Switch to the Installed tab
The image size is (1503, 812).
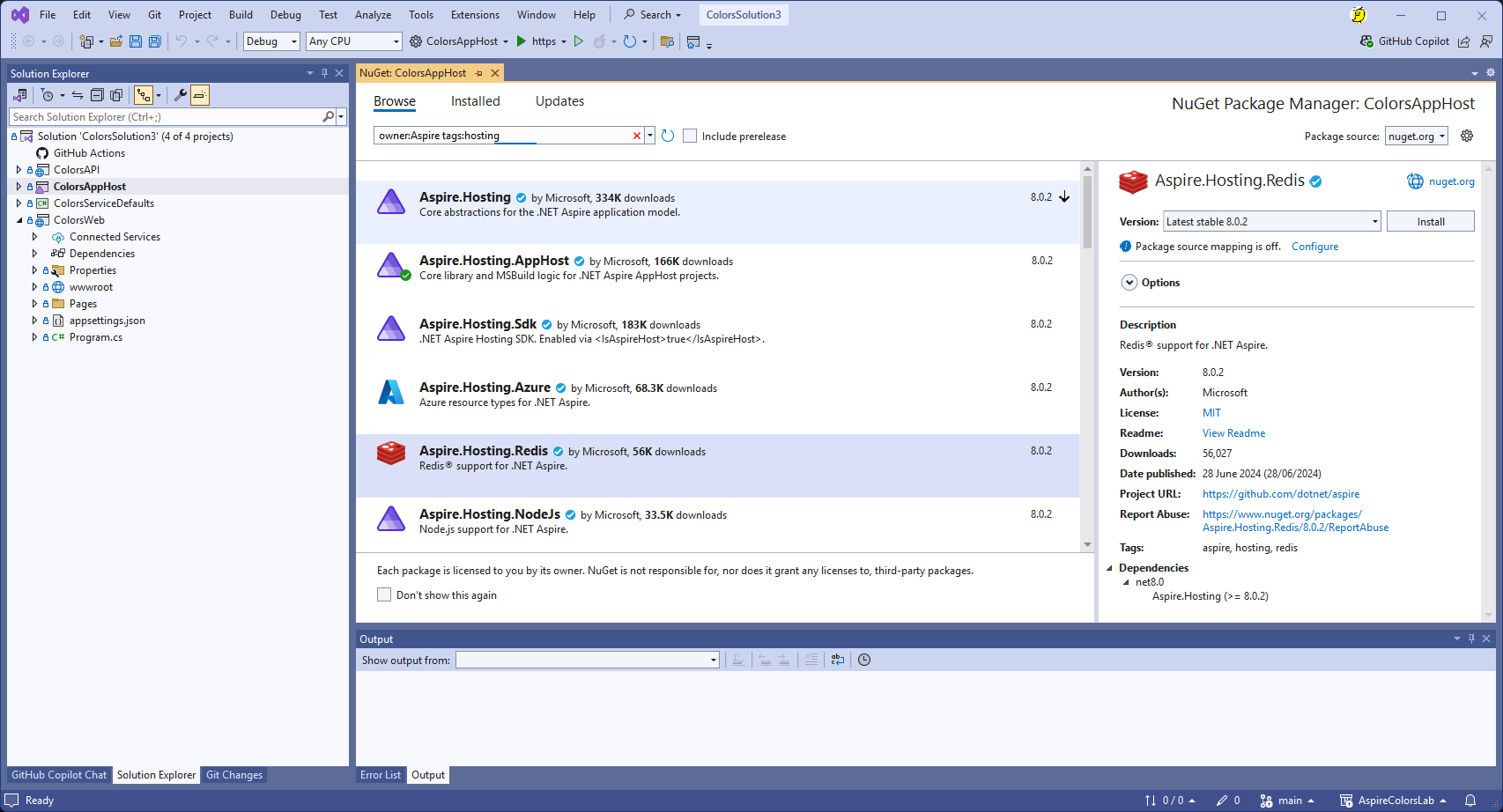[475, 101]
